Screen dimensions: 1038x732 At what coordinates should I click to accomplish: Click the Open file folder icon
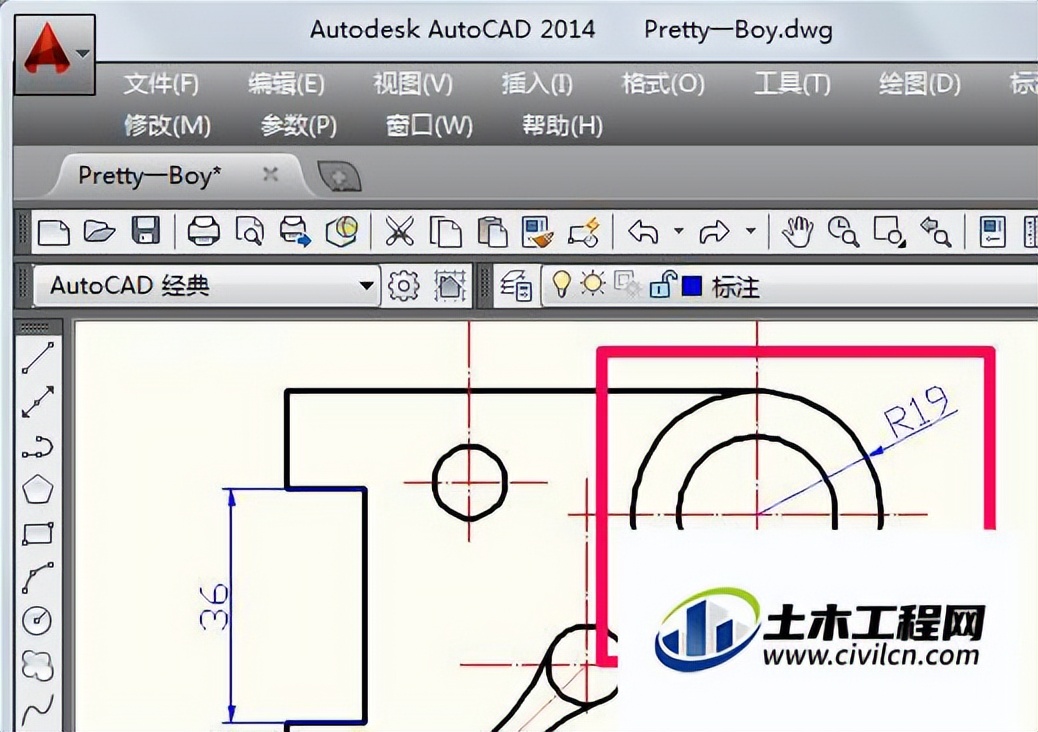pos(99,232)
